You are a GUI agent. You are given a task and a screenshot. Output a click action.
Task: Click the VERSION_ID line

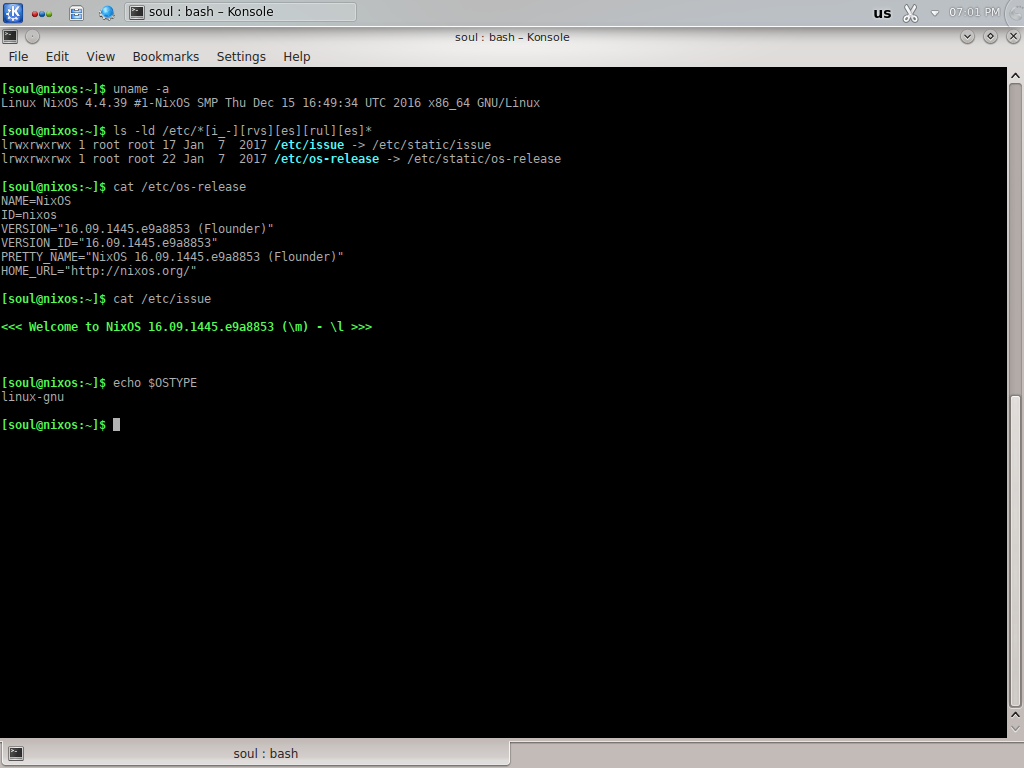click(x=109, y=243)
